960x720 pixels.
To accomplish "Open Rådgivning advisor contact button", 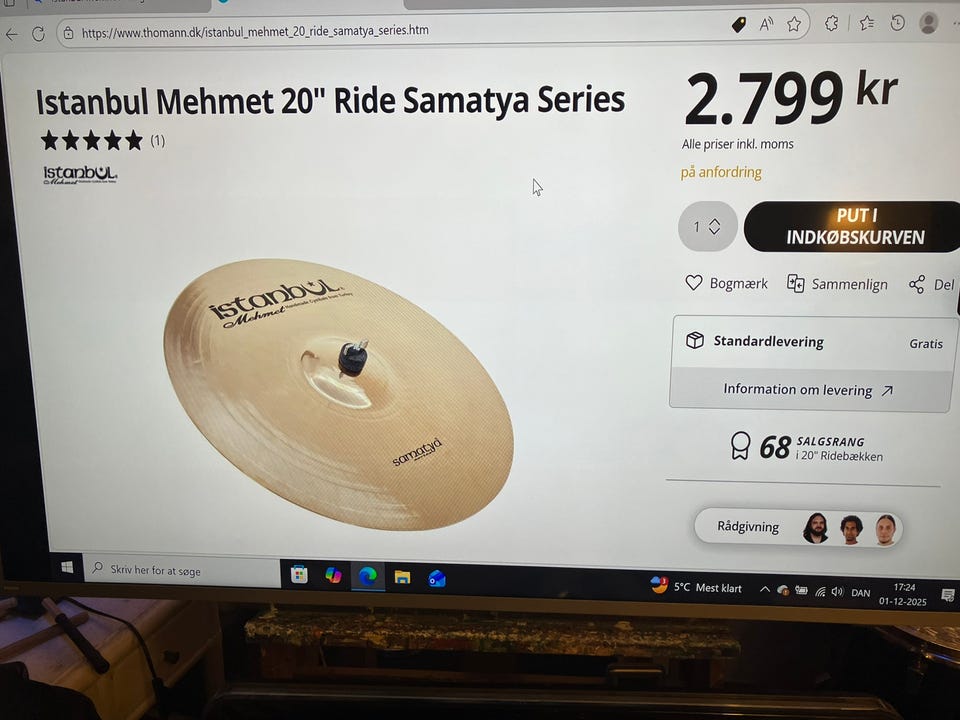I will coord(798,527).
